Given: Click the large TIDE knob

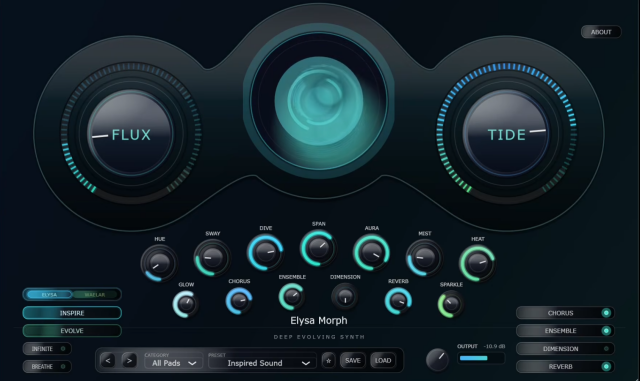Looking at the screenshot, I should (x=506, y=133).
